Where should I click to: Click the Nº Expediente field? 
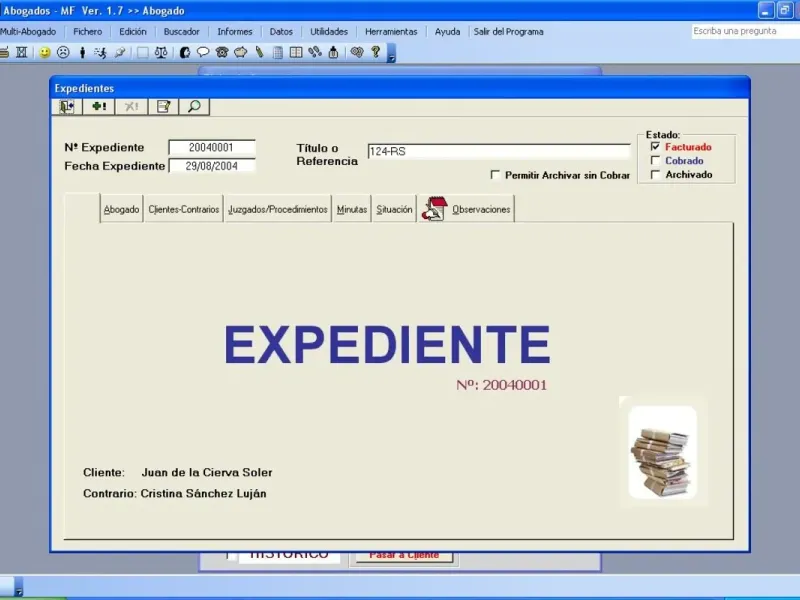(x=212, y=147)
